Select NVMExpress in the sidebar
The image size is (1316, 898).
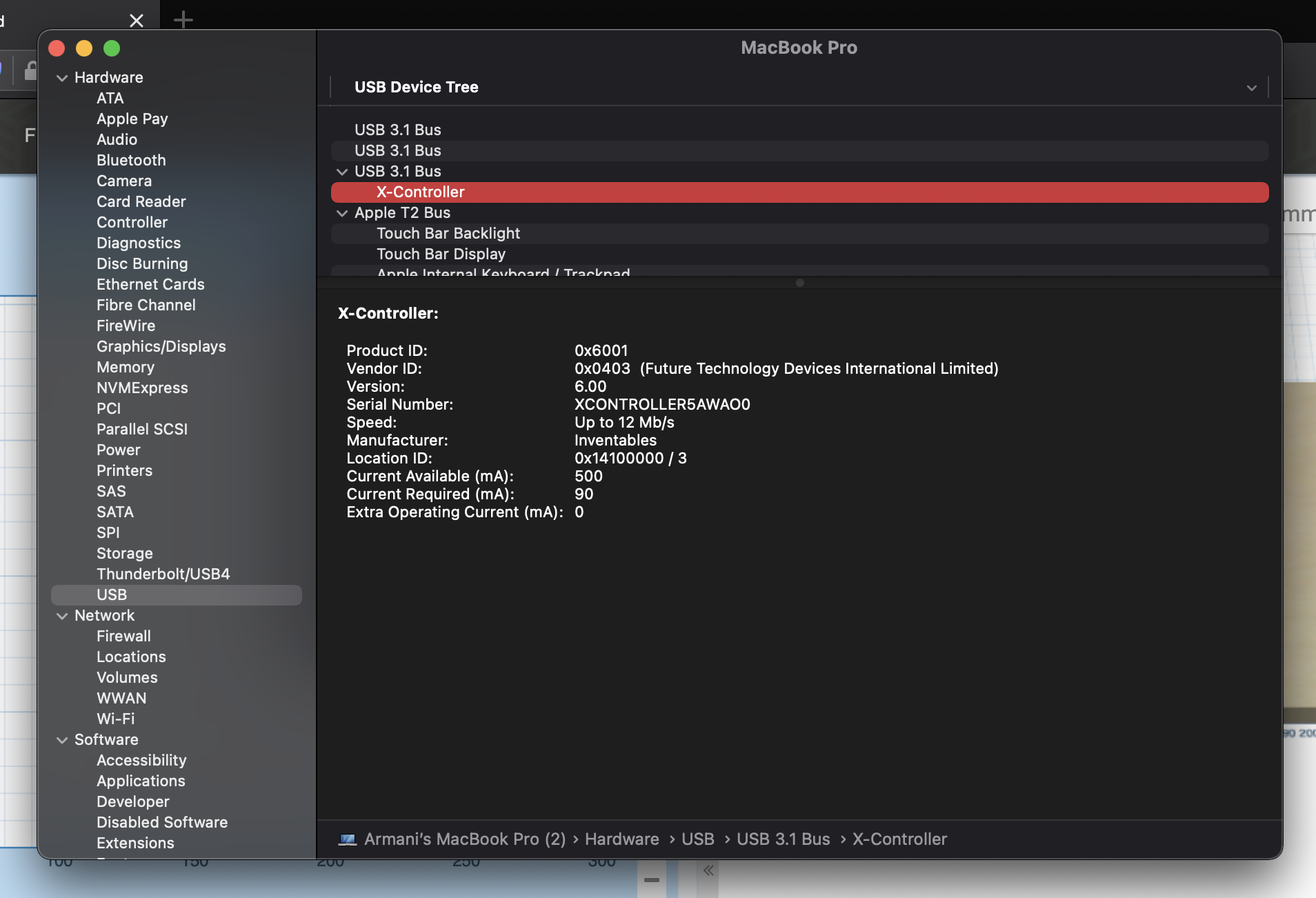point(142,388)
